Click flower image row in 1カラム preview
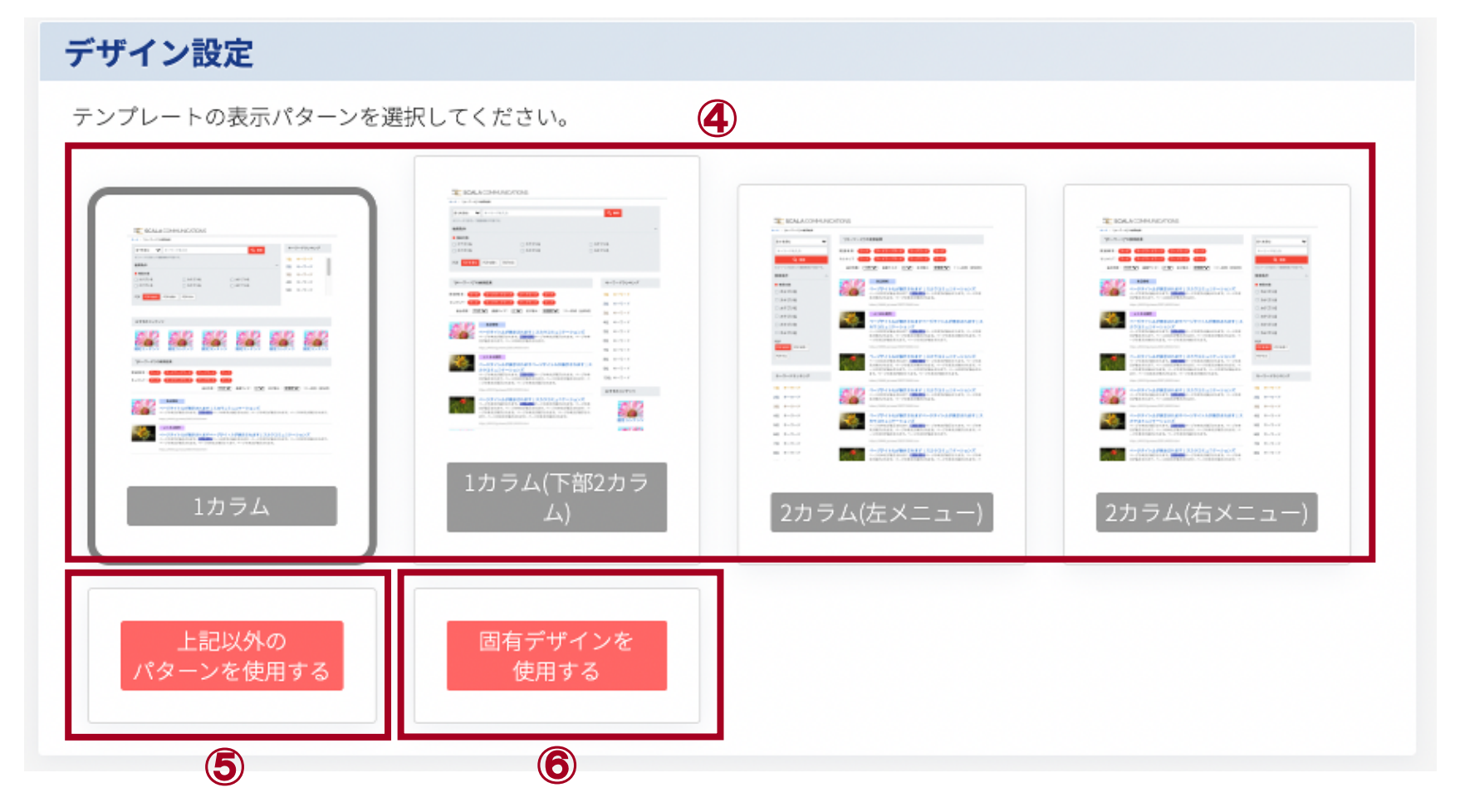 (232, 340)
